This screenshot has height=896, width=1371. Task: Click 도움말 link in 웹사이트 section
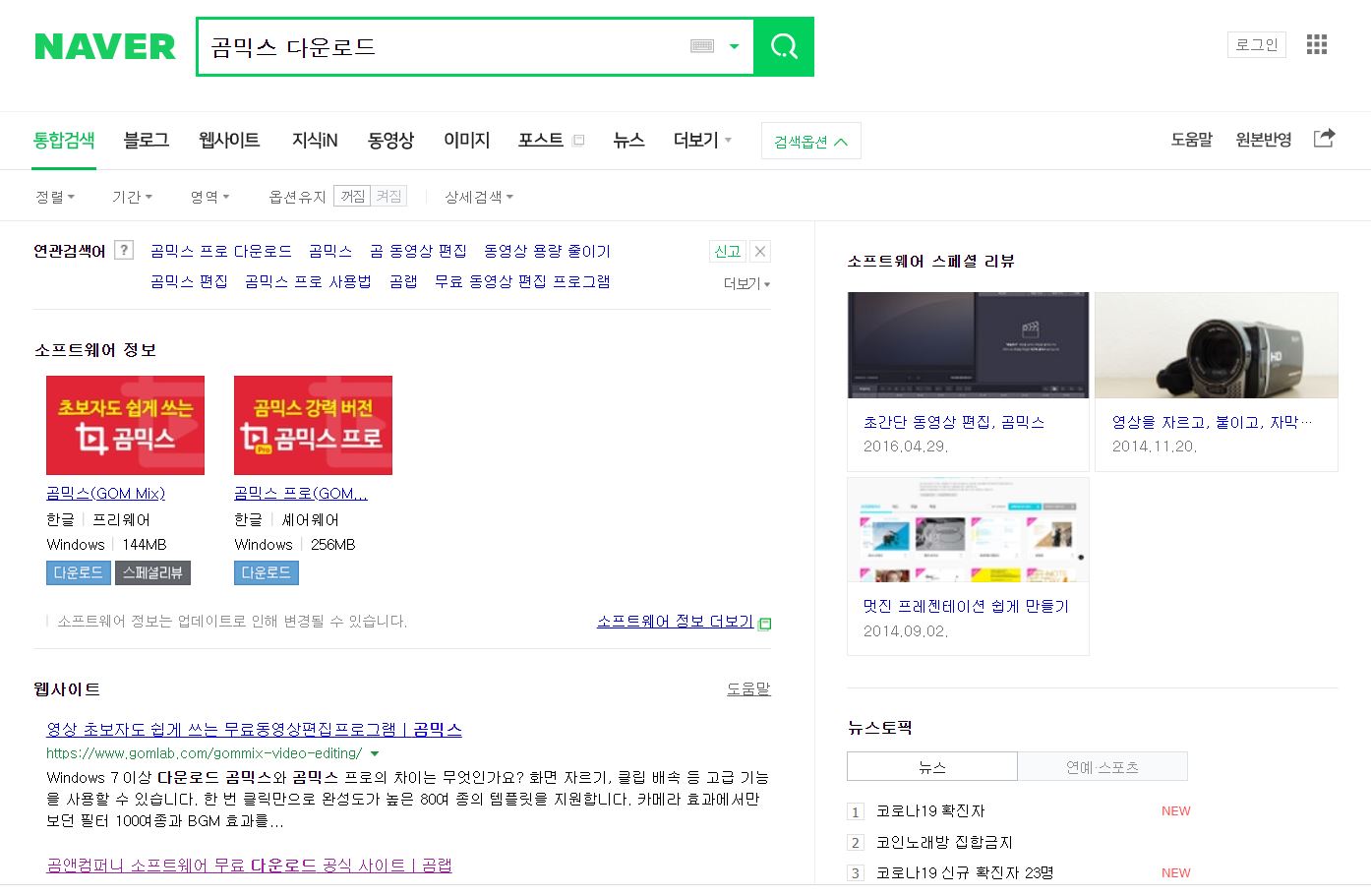coord(748,688)
